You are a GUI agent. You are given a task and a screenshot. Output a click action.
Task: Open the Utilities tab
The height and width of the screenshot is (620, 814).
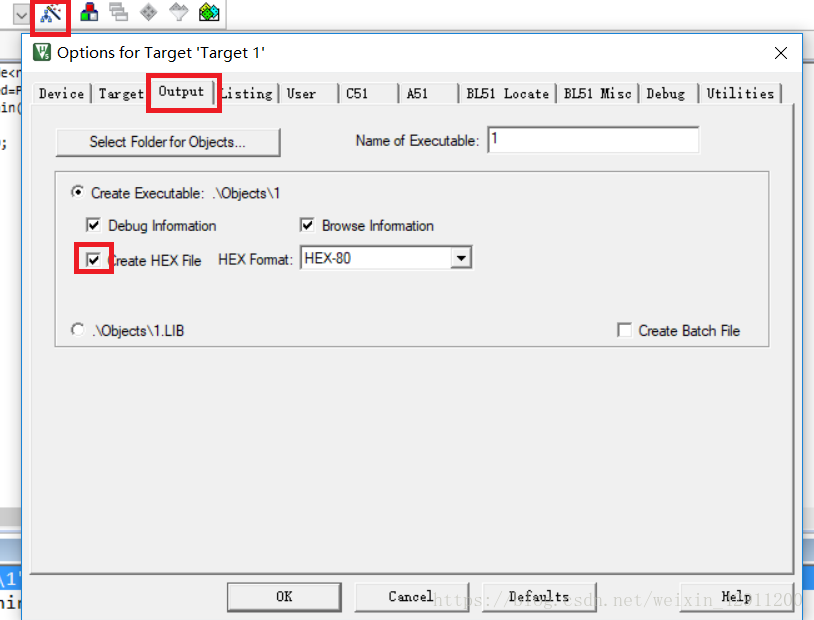(740, 94)
